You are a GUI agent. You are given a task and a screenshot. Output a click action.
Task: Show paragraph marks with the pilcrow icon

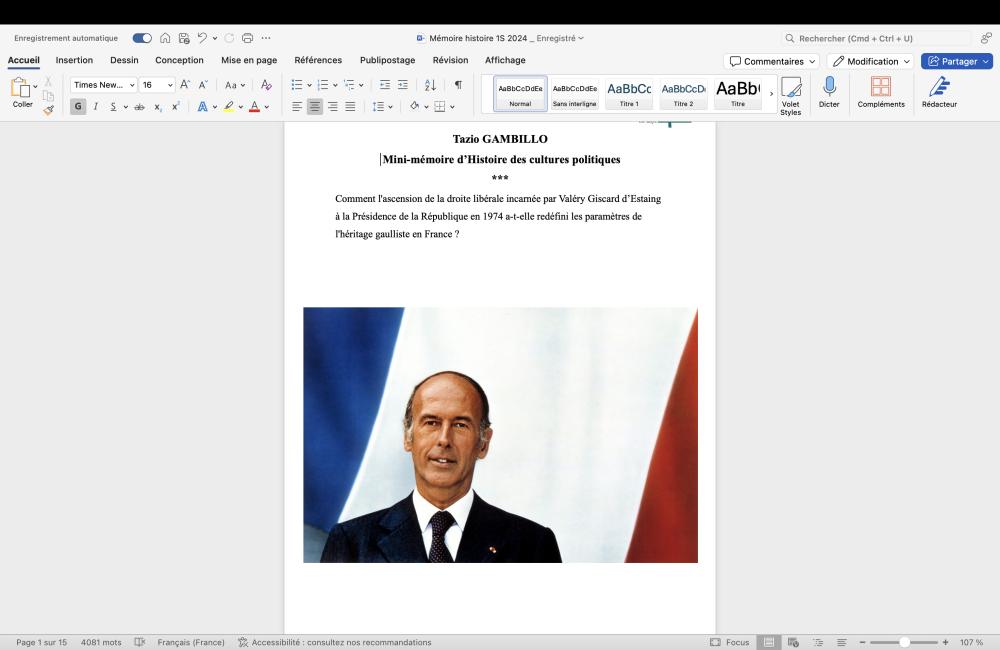coord(458,85)
